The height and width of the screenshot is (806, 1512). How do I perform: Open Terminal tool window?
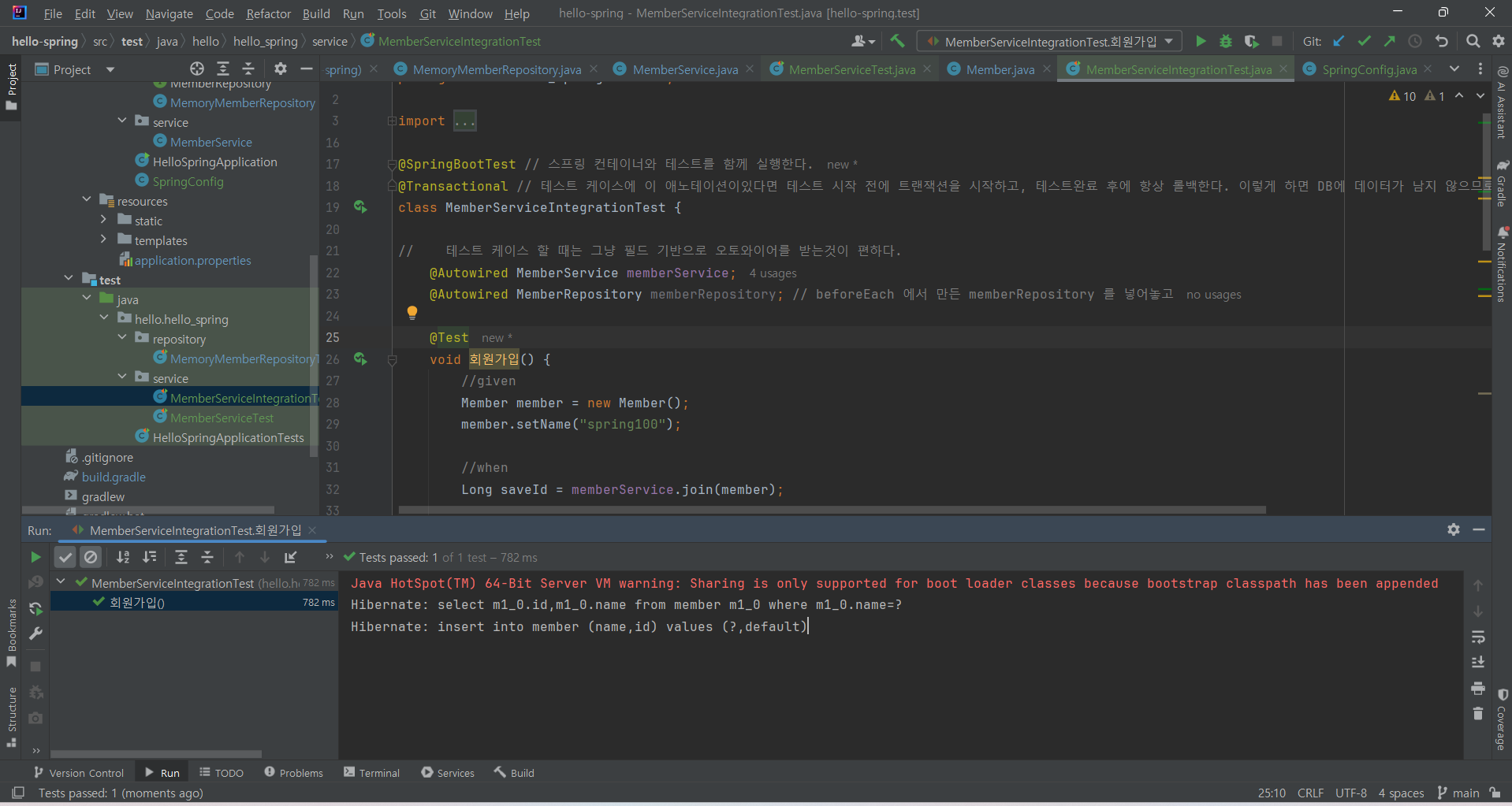pyautogui.click(x=371, y=773)
